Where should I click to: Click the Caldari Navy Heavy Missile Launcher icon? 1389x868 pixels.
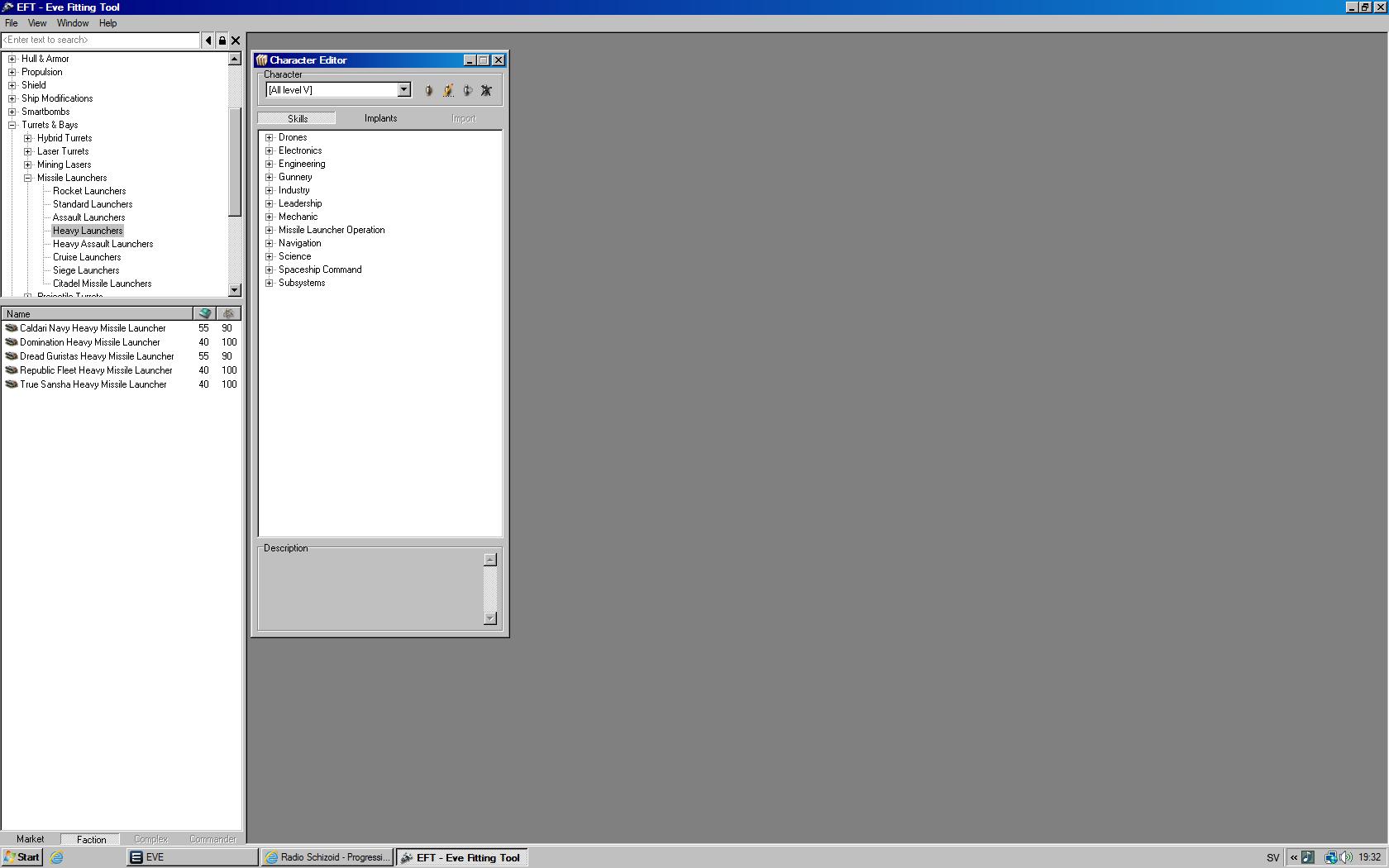click(x=12, y=328)
